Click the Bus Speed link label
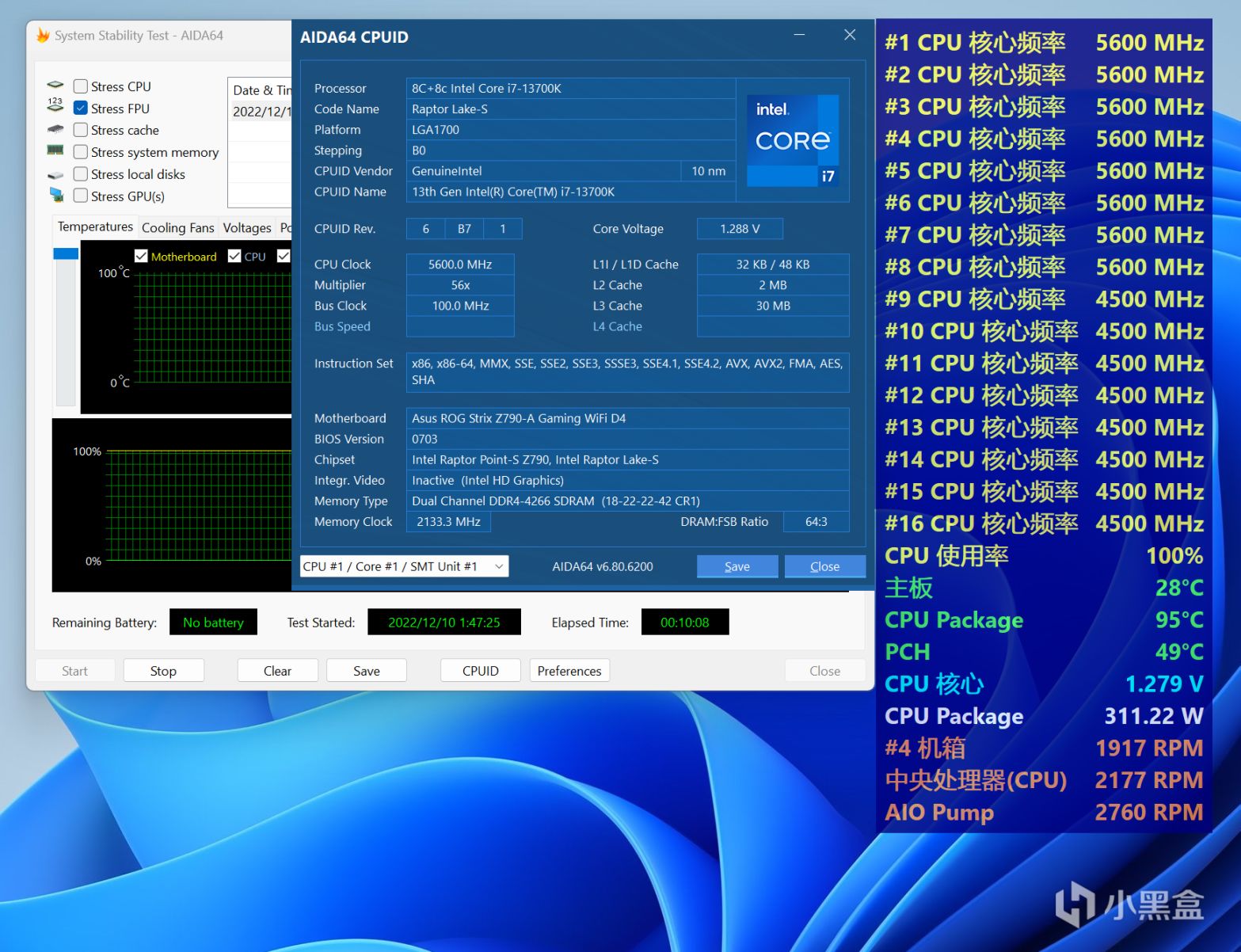Screen dimensions: 1241x952 pyautogui.click(x=342, y=326)
